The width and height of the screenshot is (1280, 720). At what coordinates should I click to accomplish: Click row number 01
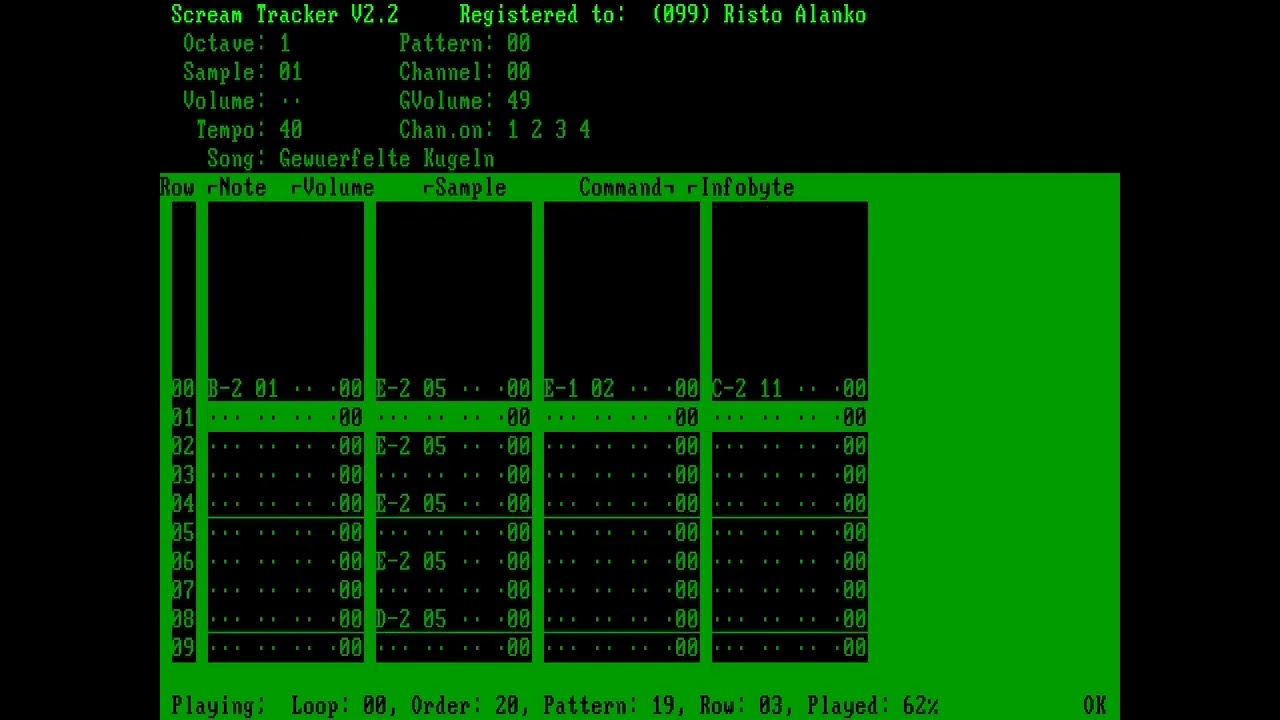coord(183,417)
